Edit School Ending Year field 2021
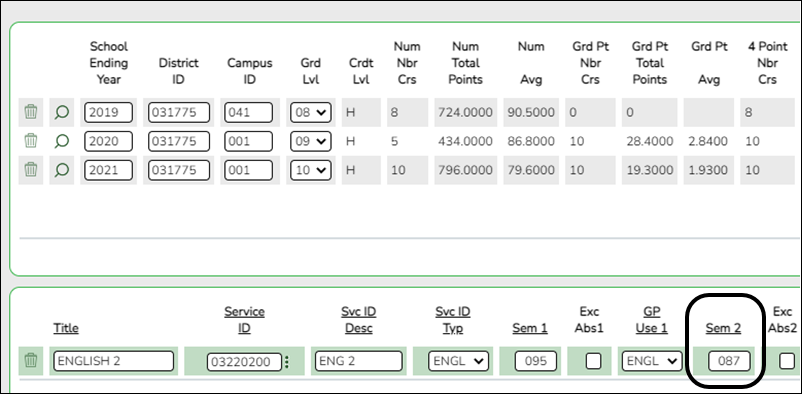This screenshot has height=394, width=802. [x=108, y=169]
